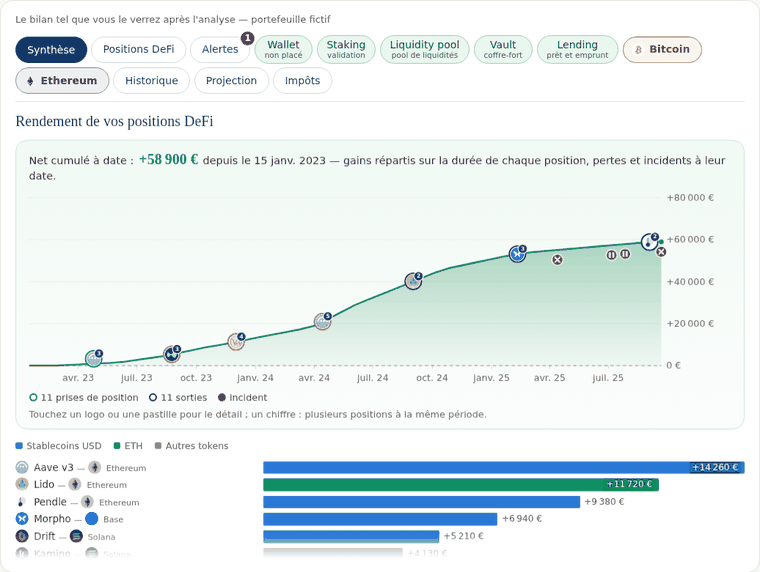
Task: Click the Pendle protocol name
Action: point(50,502)
